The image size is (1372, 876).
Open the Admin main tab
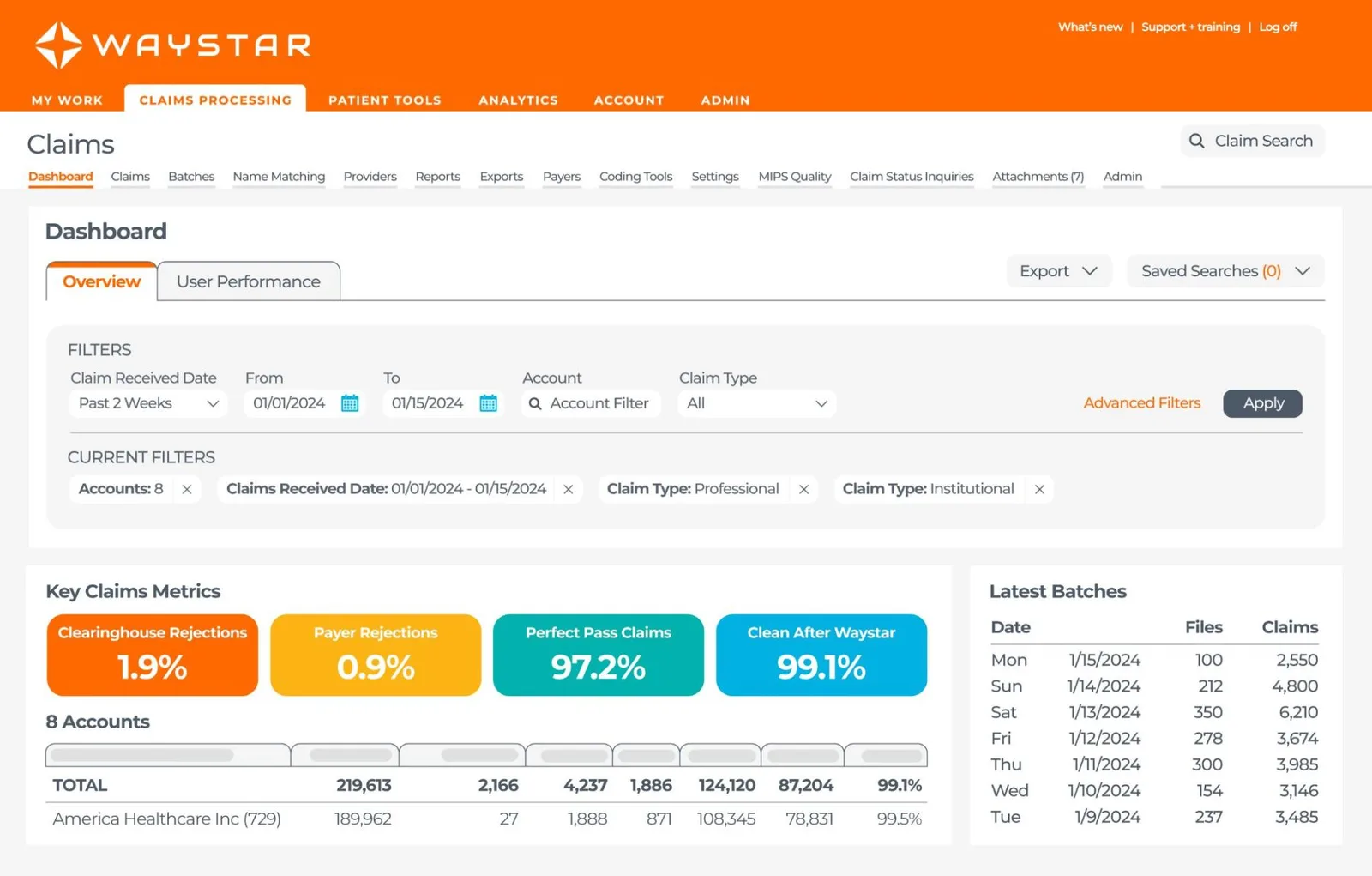pos(725,100)
